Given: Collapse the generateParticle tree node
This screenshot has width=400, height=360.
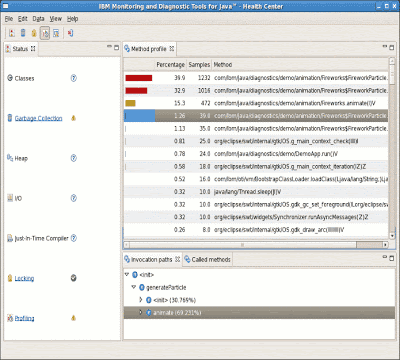Looking at the screenshot, I should pos(134,287).
